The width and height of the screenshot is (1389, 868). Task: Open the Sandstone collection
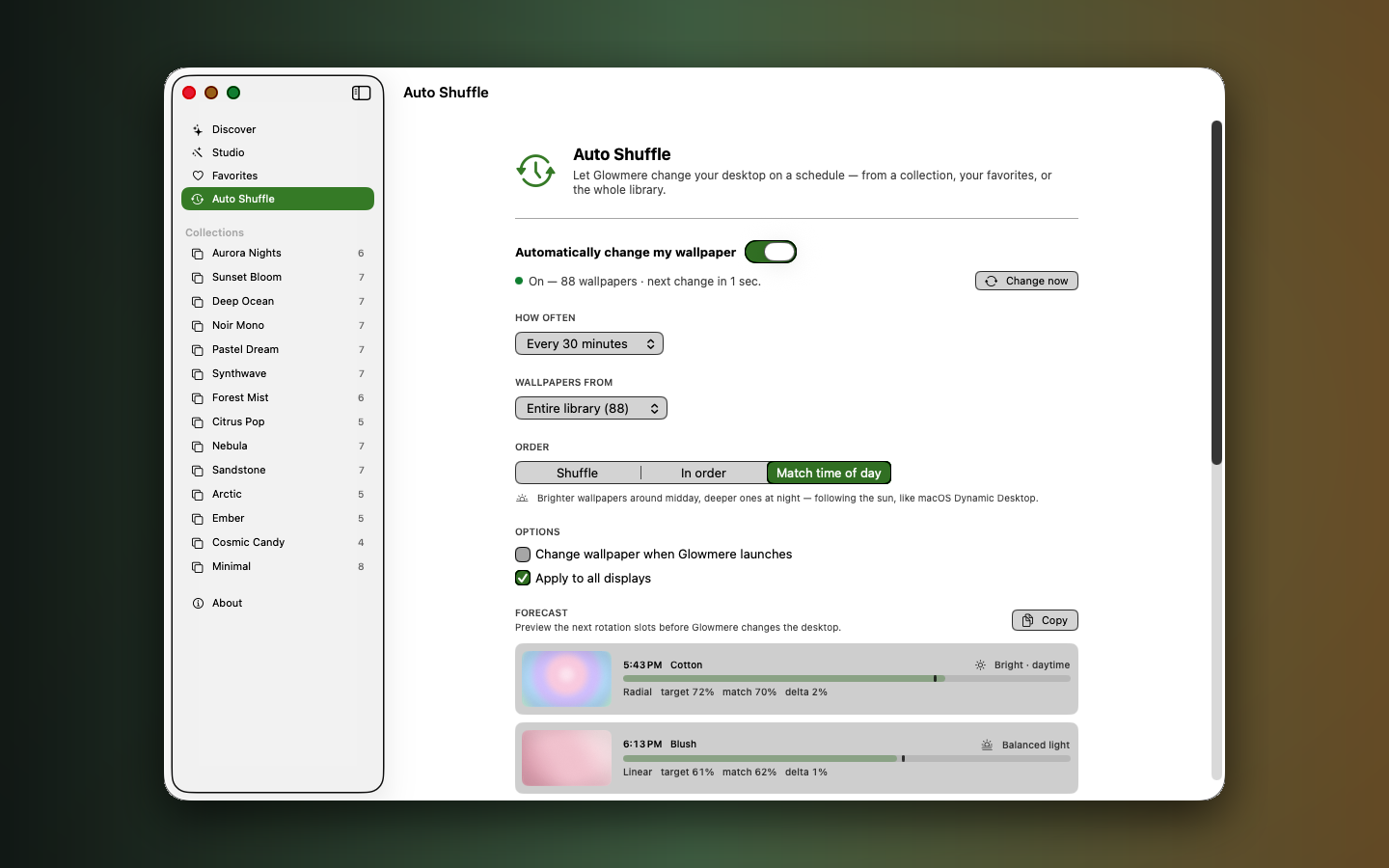pos(278,471)
